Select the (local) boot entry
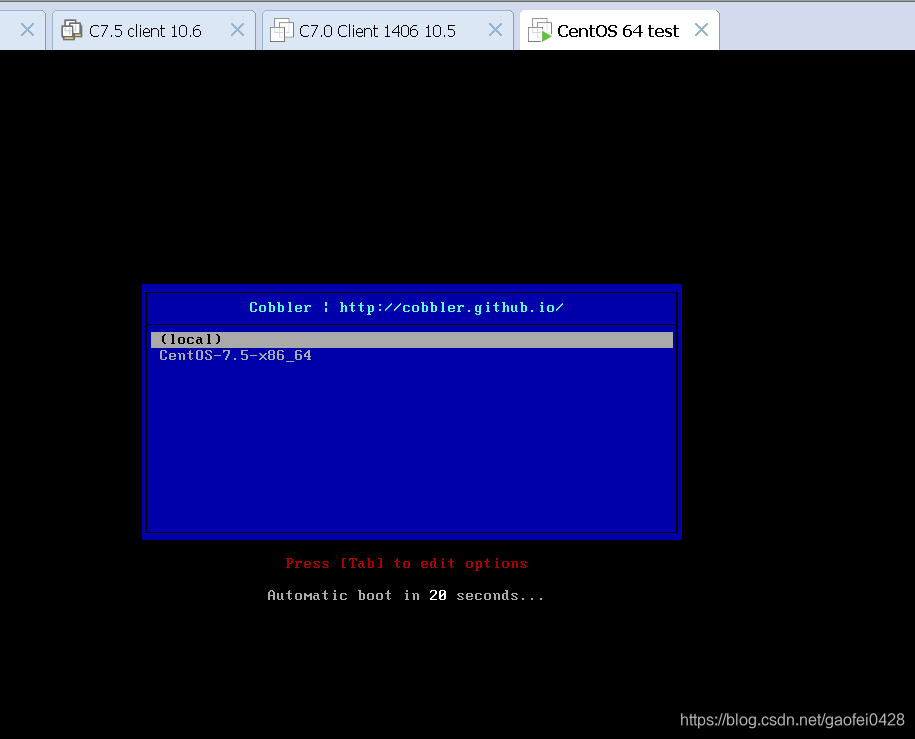The image size is (915, 739). pyautogui.click(x=411, y=340)
